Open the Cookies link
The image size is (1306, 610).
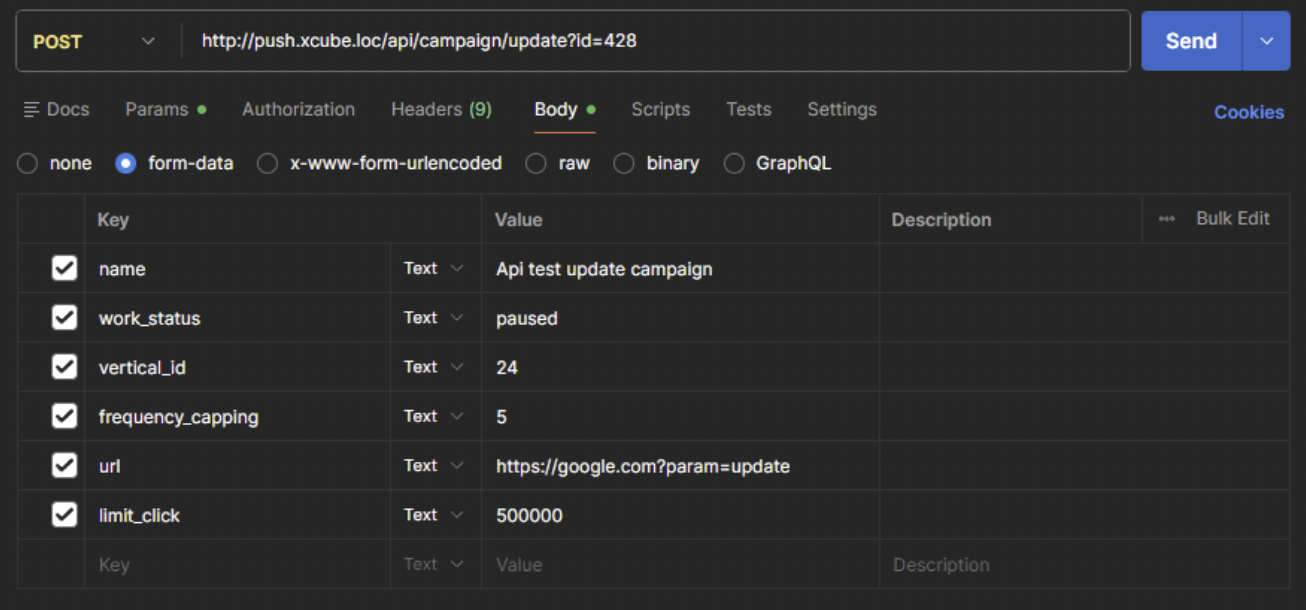(1248, 112)
